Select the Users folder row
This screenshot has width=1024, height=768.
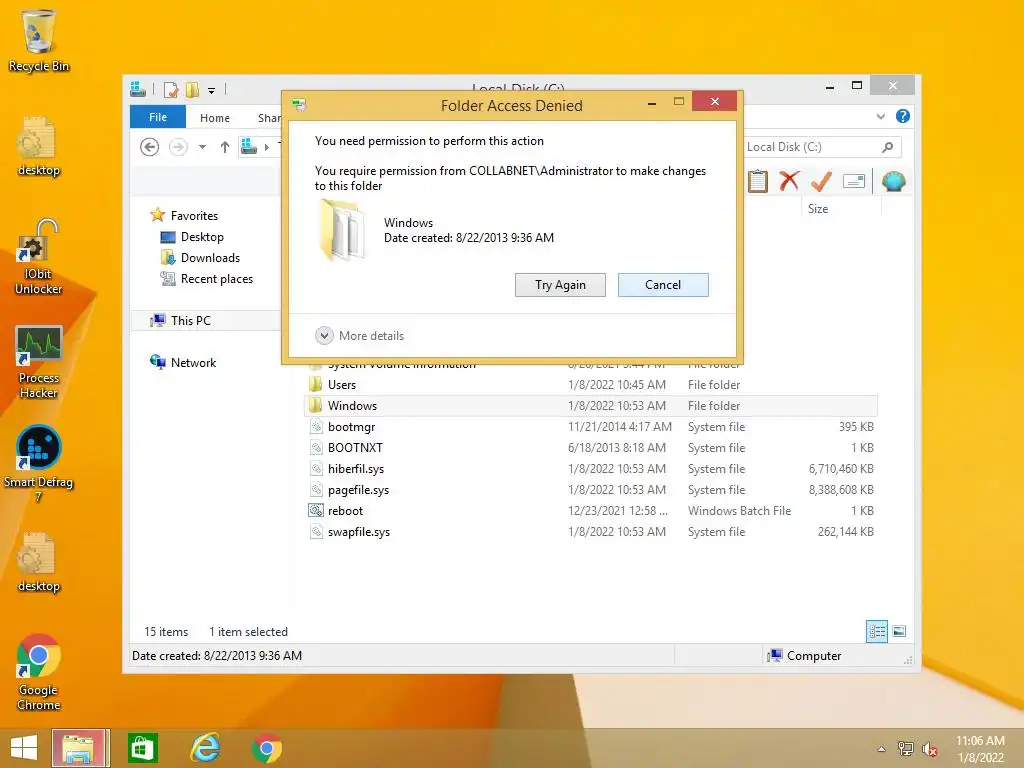click(x=591, y=385)
